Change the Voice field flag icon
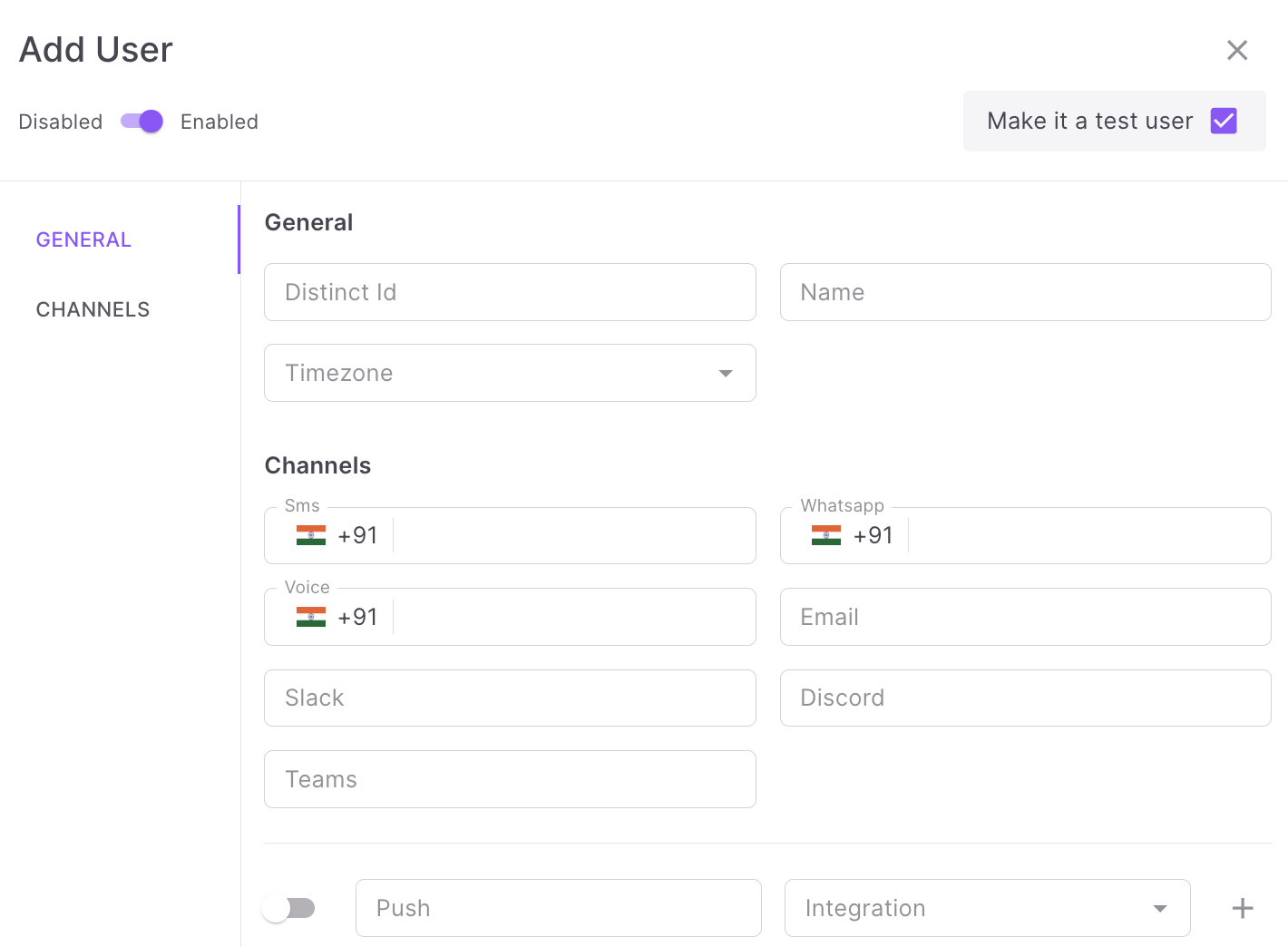The width and height of the screenshot is (1288, 947). click(x=311, y=617)
